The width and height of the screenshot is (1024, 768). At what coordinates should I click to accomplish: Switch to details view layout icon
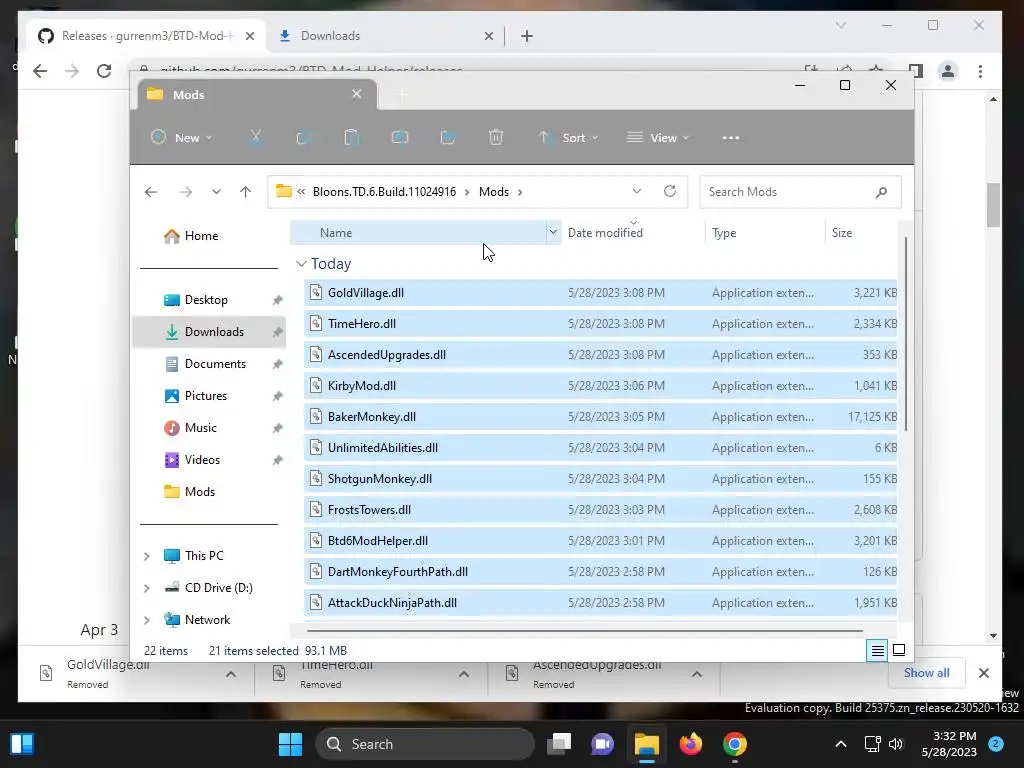click(877, 650)
